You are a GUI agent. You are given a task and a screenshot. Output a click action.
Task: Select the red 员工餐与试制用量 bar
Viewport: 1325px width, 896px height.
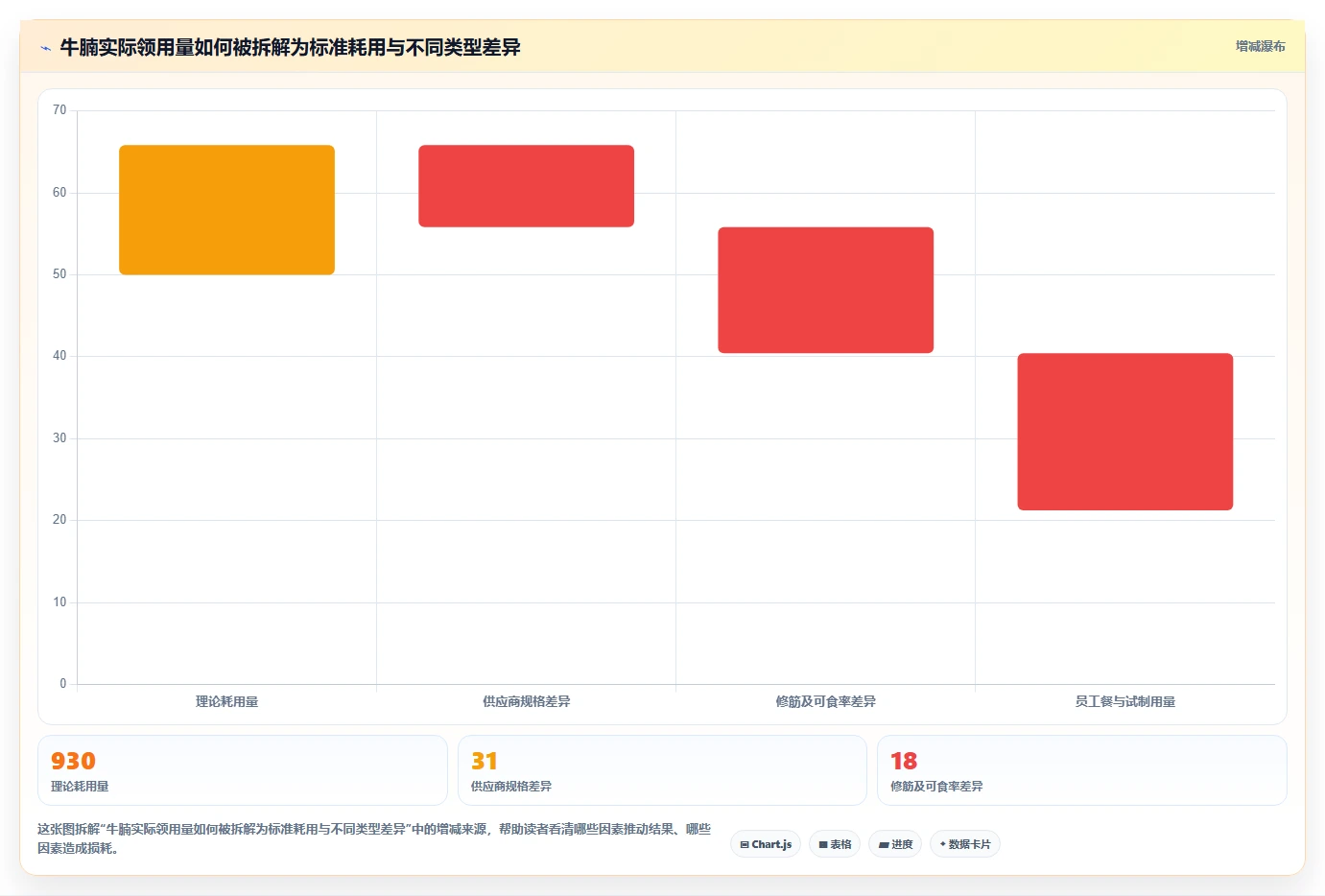1124,432
